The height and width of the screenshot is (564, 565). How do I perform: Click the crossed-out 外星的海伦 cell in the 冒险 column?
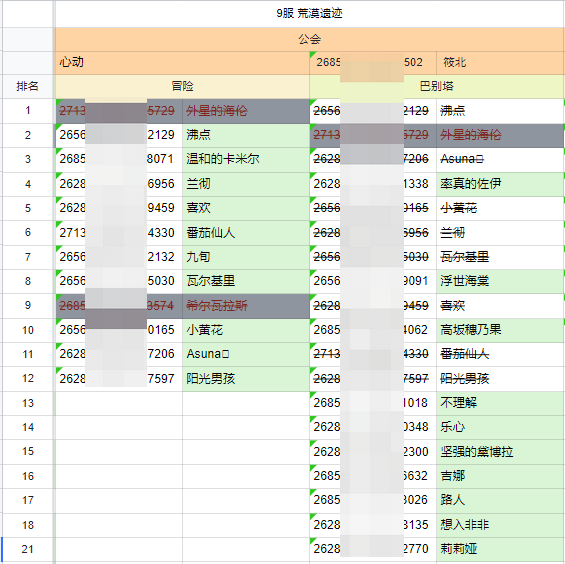pos(246,111)
